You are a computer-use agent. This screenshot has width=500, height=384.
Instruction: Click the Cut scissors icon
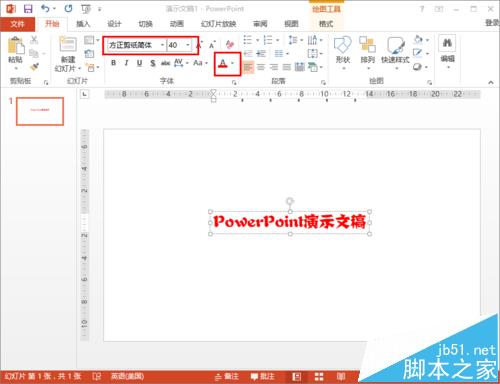[x=34, y=40]
